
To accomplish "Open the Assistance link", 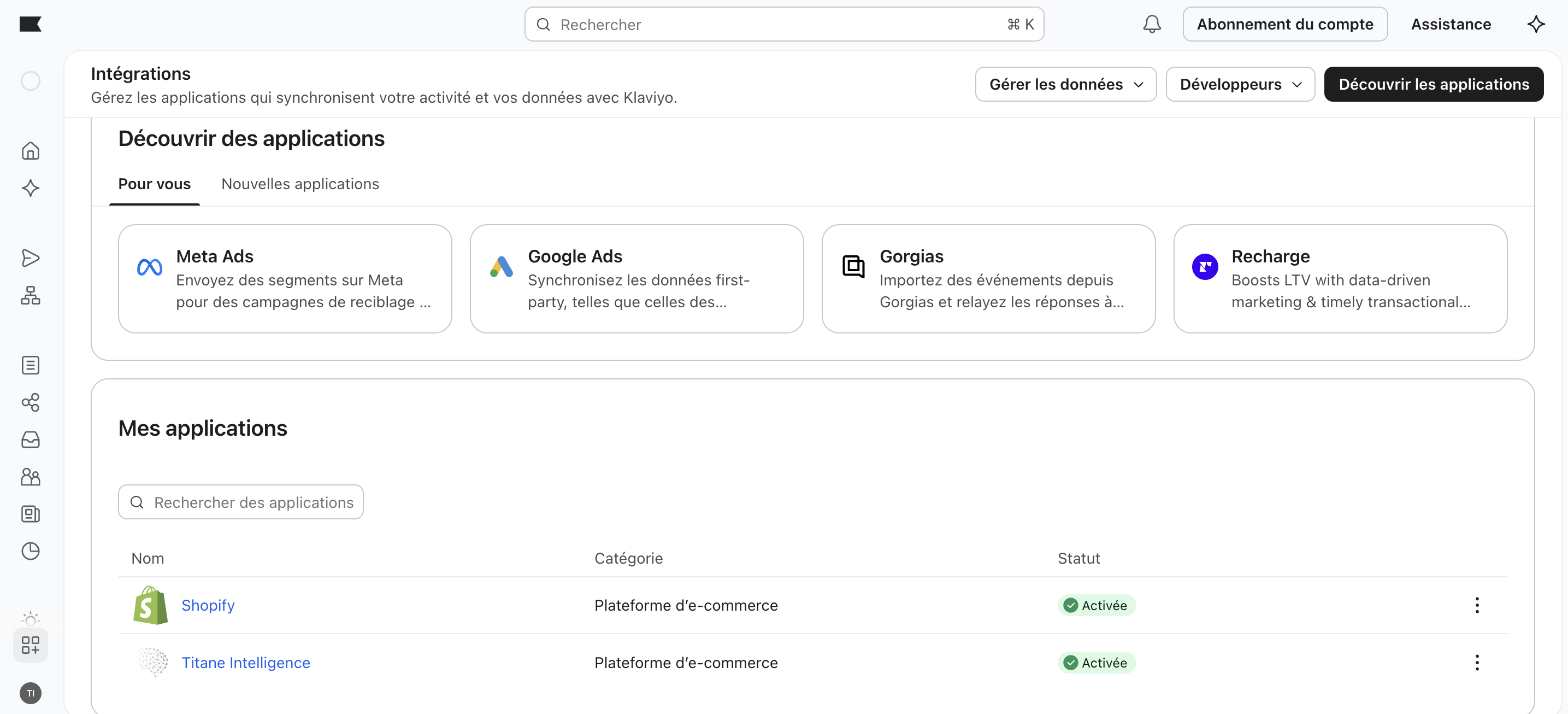I will tap(1451, 25).
